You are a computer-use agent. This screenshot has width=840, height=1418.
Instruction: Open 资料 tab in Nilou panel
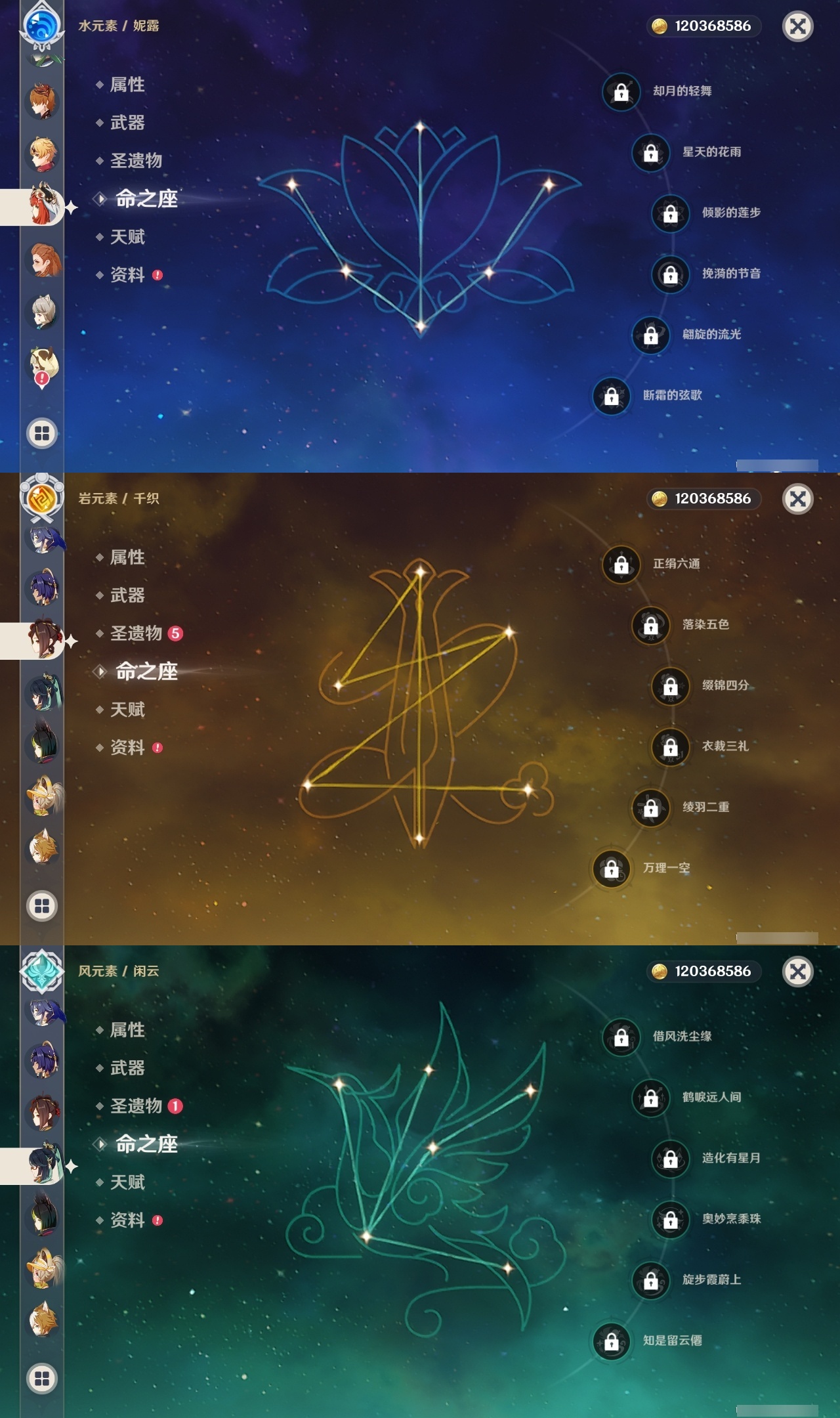129,275
